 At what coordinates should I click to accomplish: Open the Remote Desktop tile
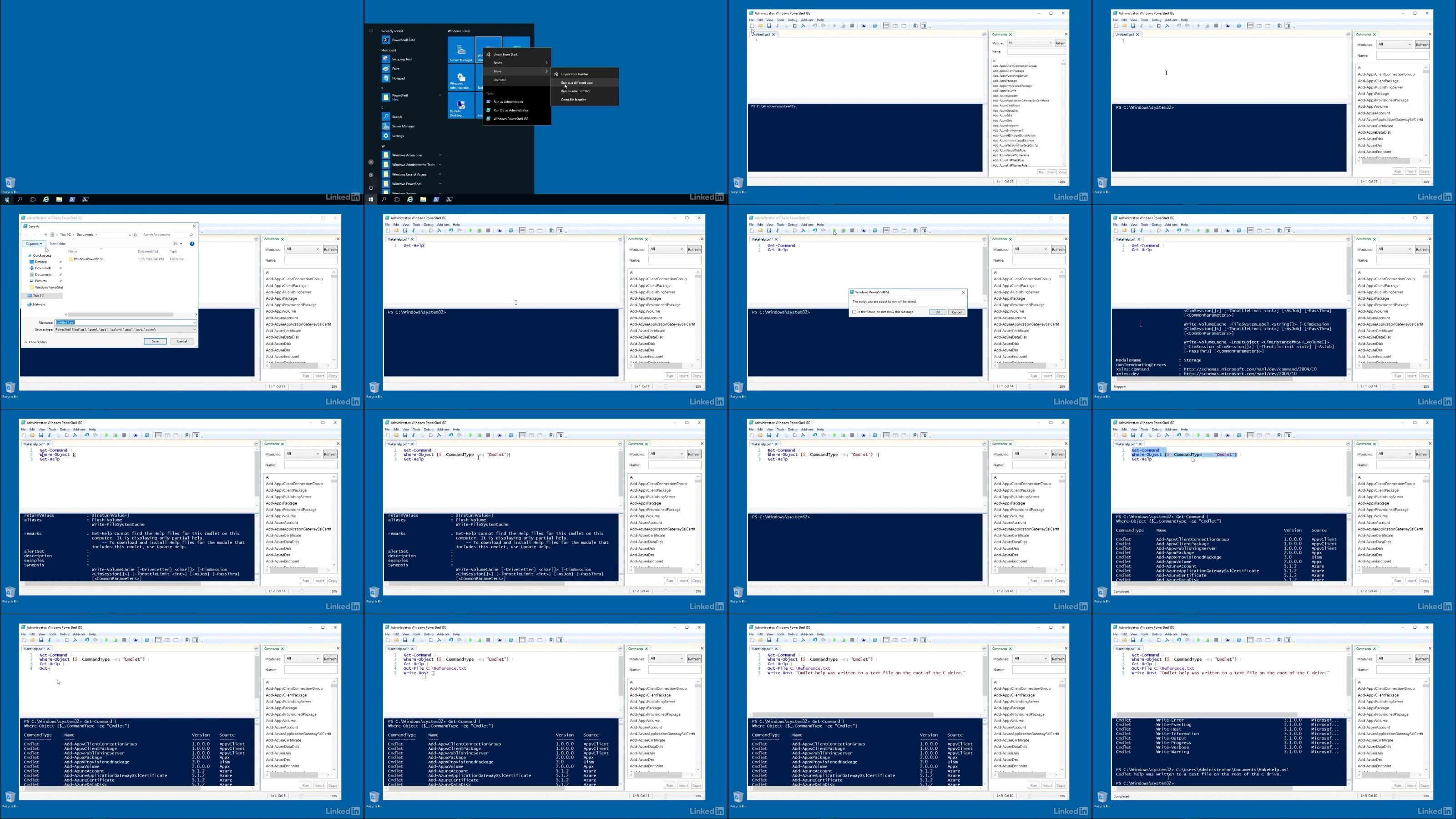pyautogui.click(x=460, y=105)
